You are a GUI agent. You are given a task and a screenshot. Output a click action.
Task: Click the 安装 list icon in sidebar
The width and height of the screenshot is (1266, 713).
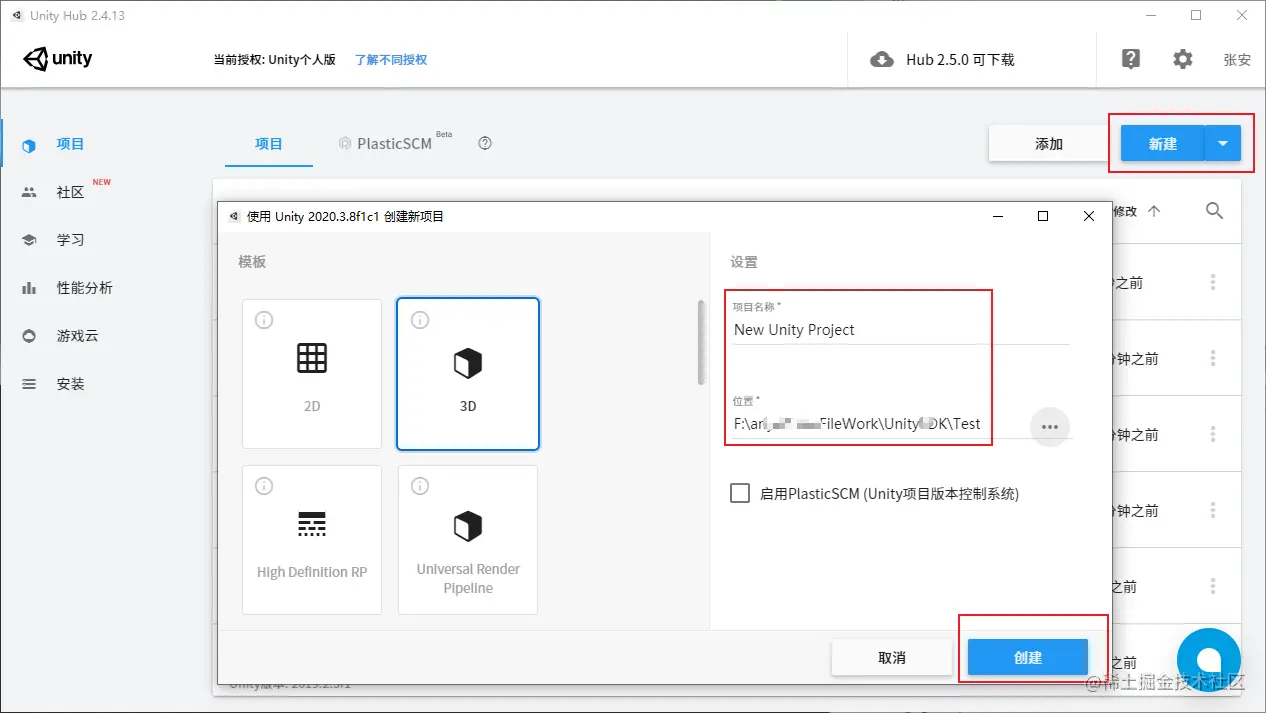point(29,384)
